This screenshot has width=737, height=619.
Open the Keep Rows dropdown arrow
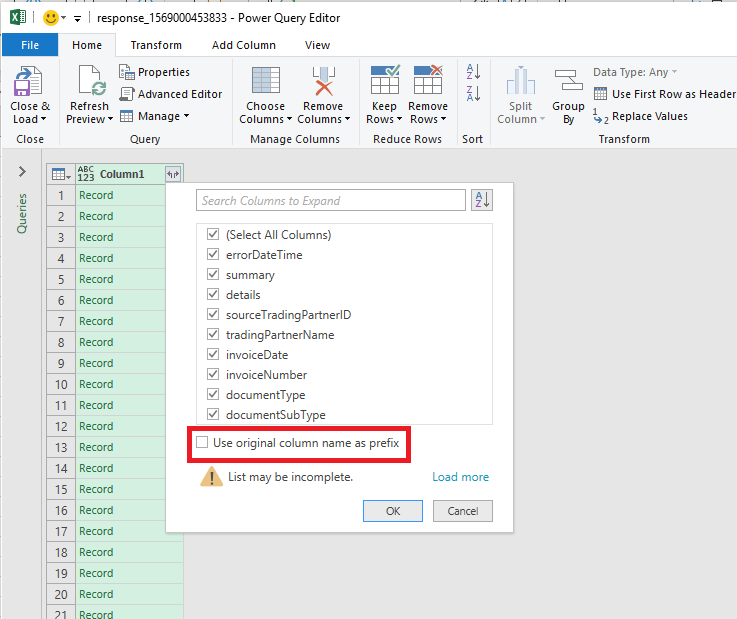[399, 119]
